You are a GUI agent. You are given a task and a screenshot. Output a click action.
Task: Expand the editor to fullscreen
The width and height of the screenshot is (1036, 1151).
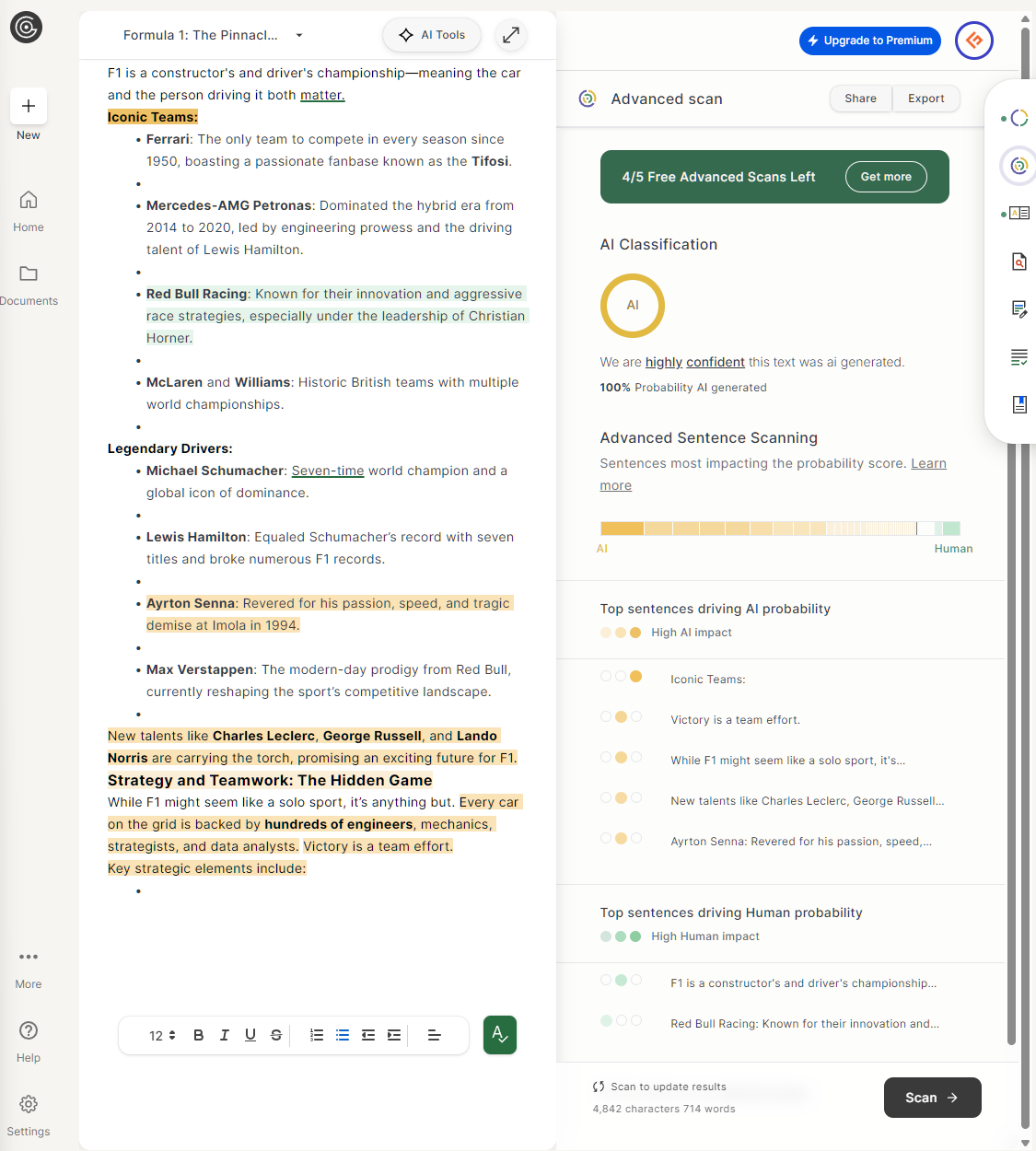pyautogui.click(x=511, y=35)
